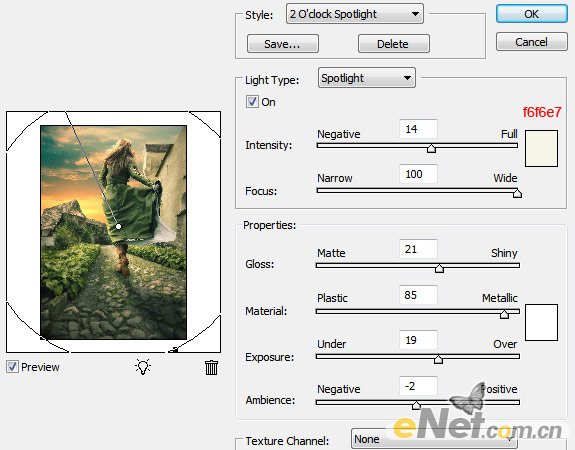Click the white material color swatch
This screenshot has height=450, width=575.
(x=541, y=322)
